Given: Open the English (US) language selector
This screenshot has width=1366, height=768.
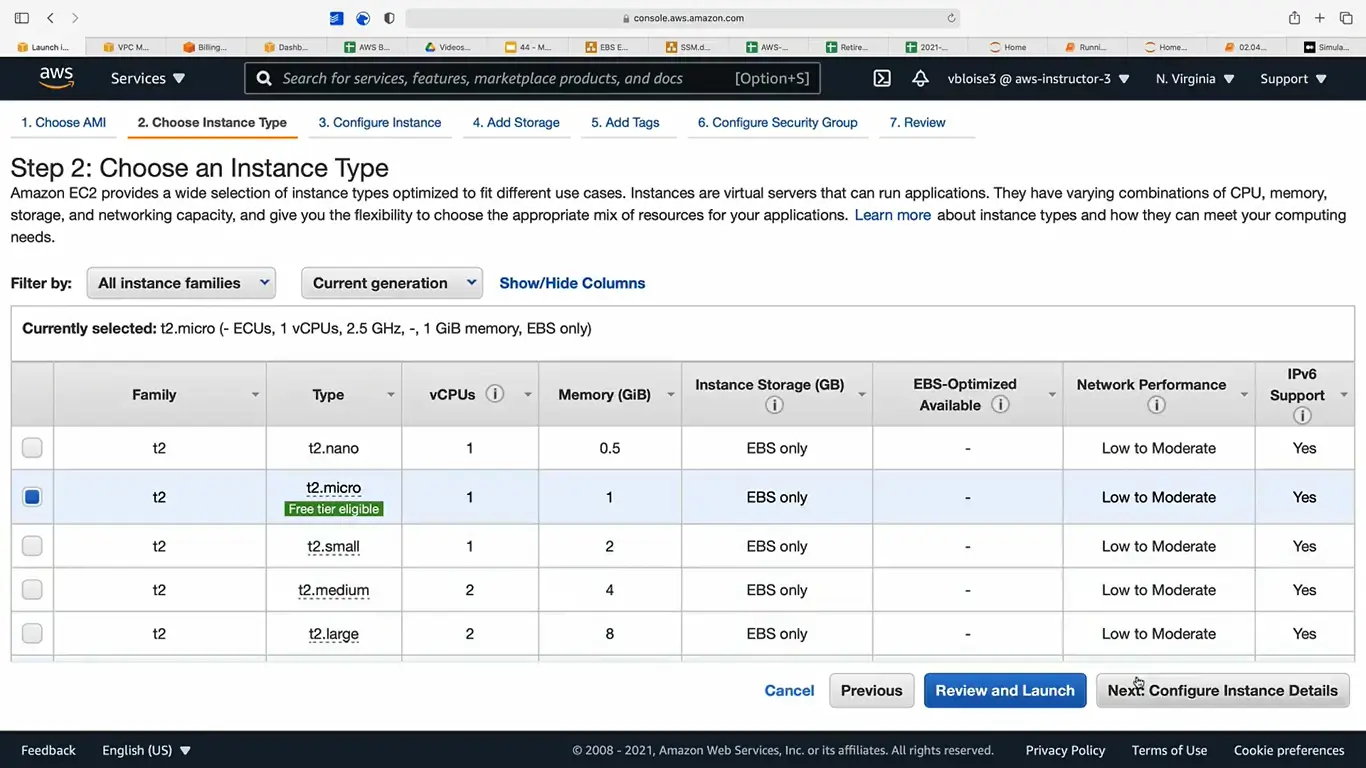Looking at the screenshot, I should pos(146,750).
